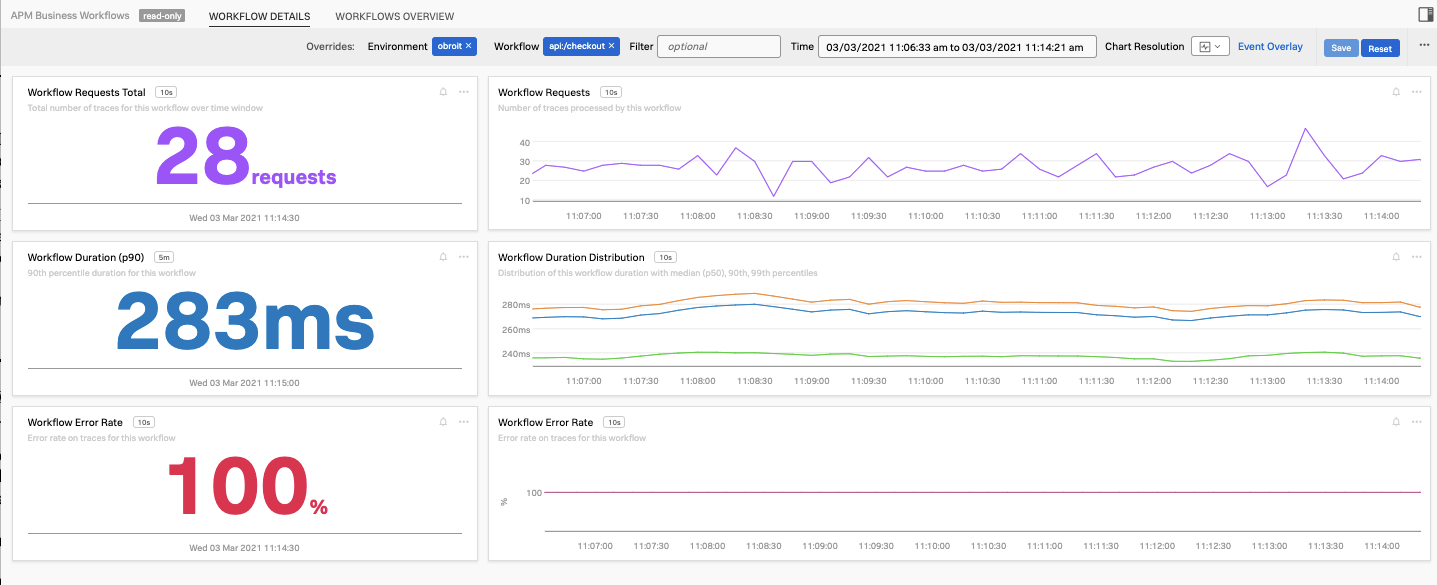
Task: Open the Time range selector
Action: (957, 46)
